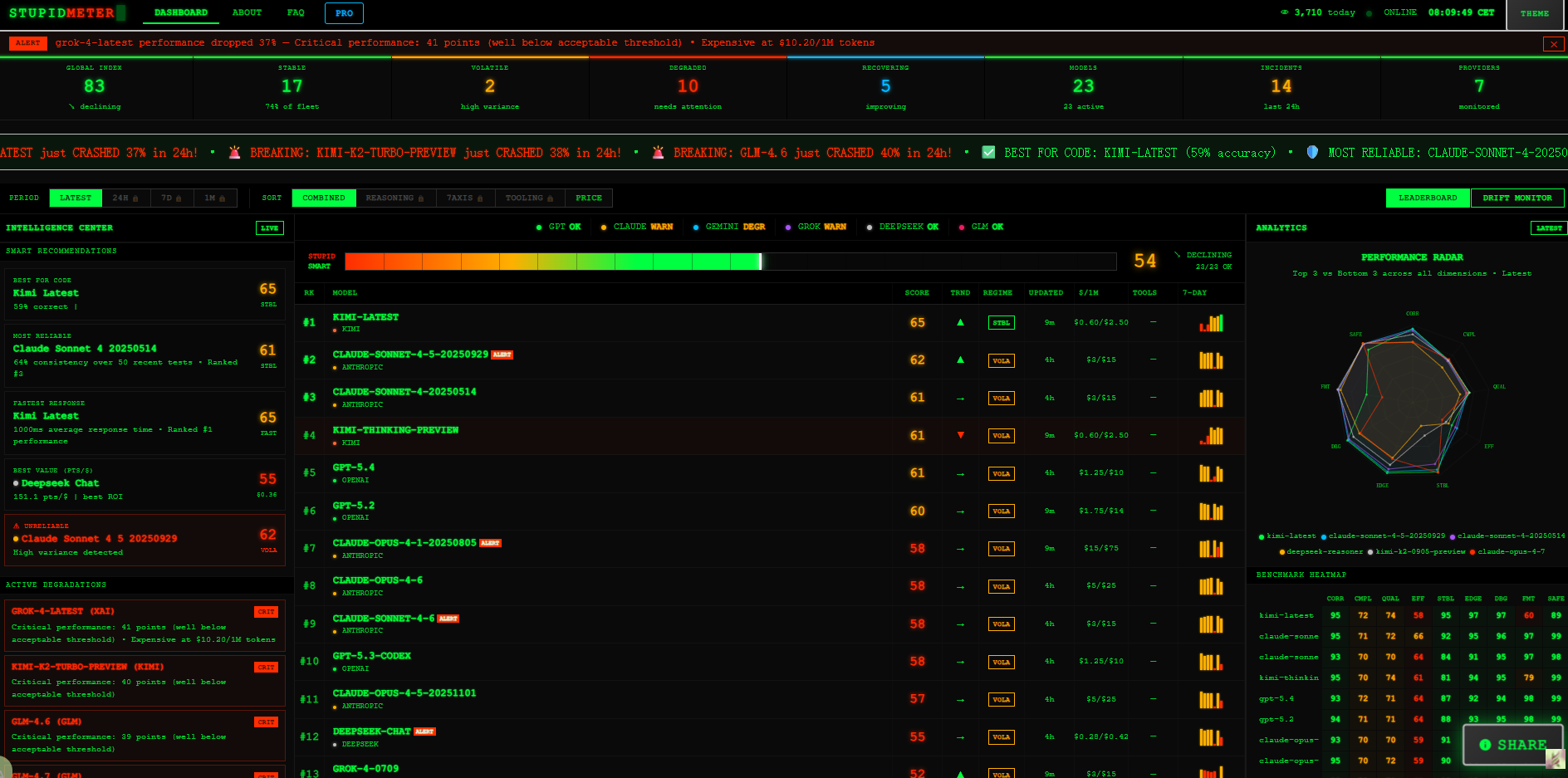
Task: Click gpt-5.4's STBL heatmap cell showing 87
Action: point(1446,699)
